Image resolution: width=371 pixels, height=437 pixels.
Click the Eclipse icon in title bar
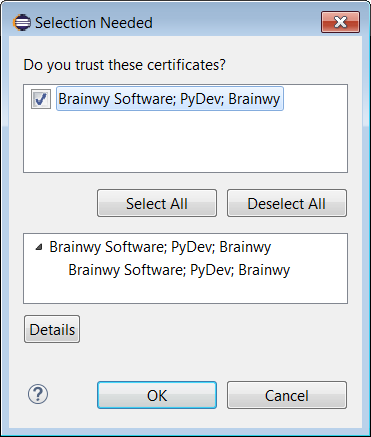(22, 23)
